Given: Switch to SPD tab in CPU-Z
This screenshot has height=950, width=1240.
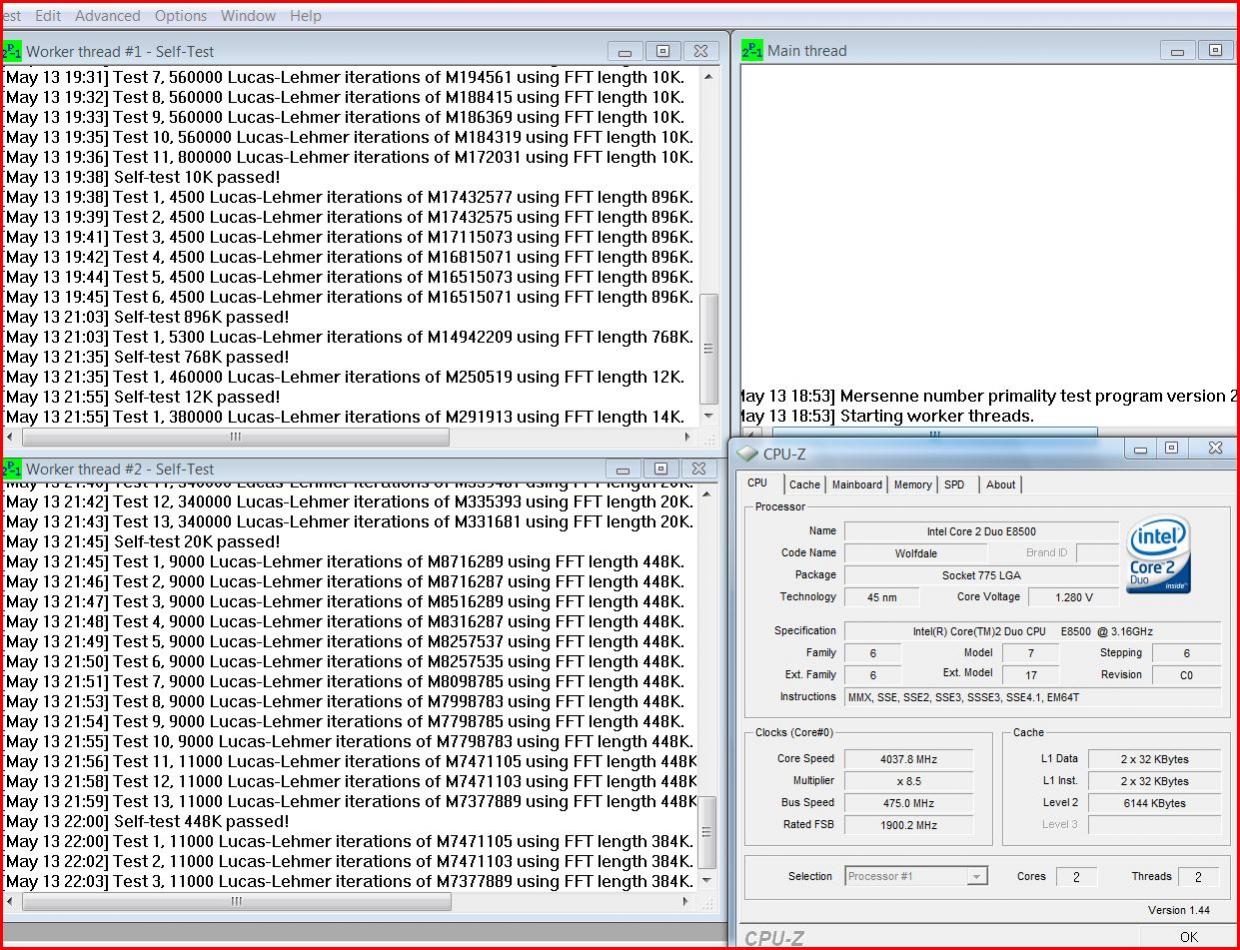Looking at the screenshot, I should click(x=955, y=484).
